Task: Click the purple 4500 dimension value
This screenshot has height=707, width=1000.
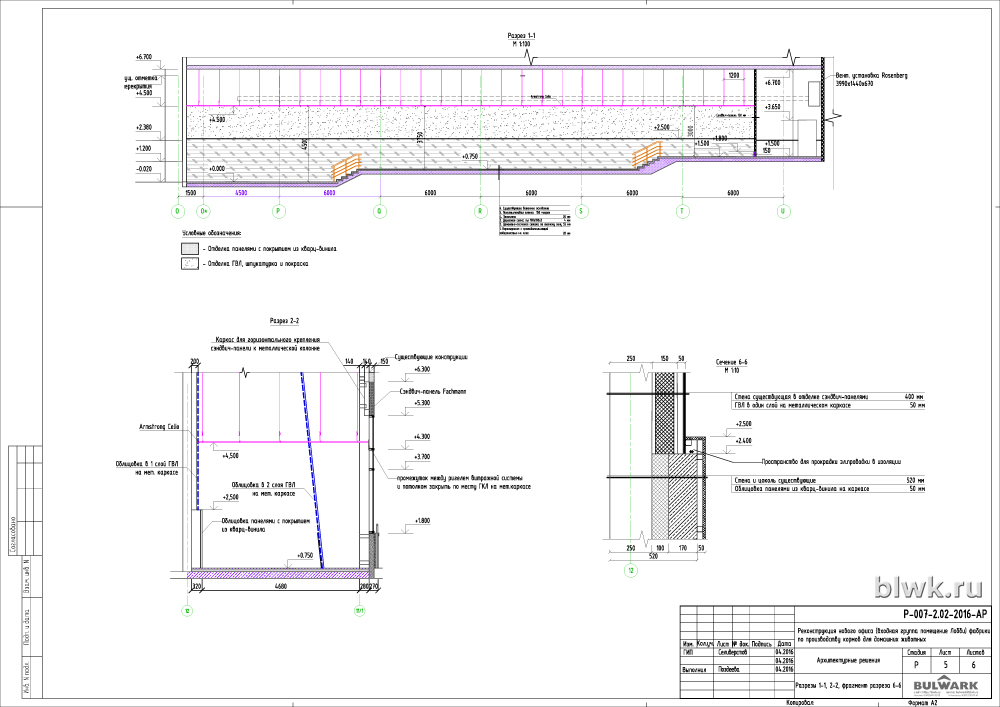Action: pos(241,193)
